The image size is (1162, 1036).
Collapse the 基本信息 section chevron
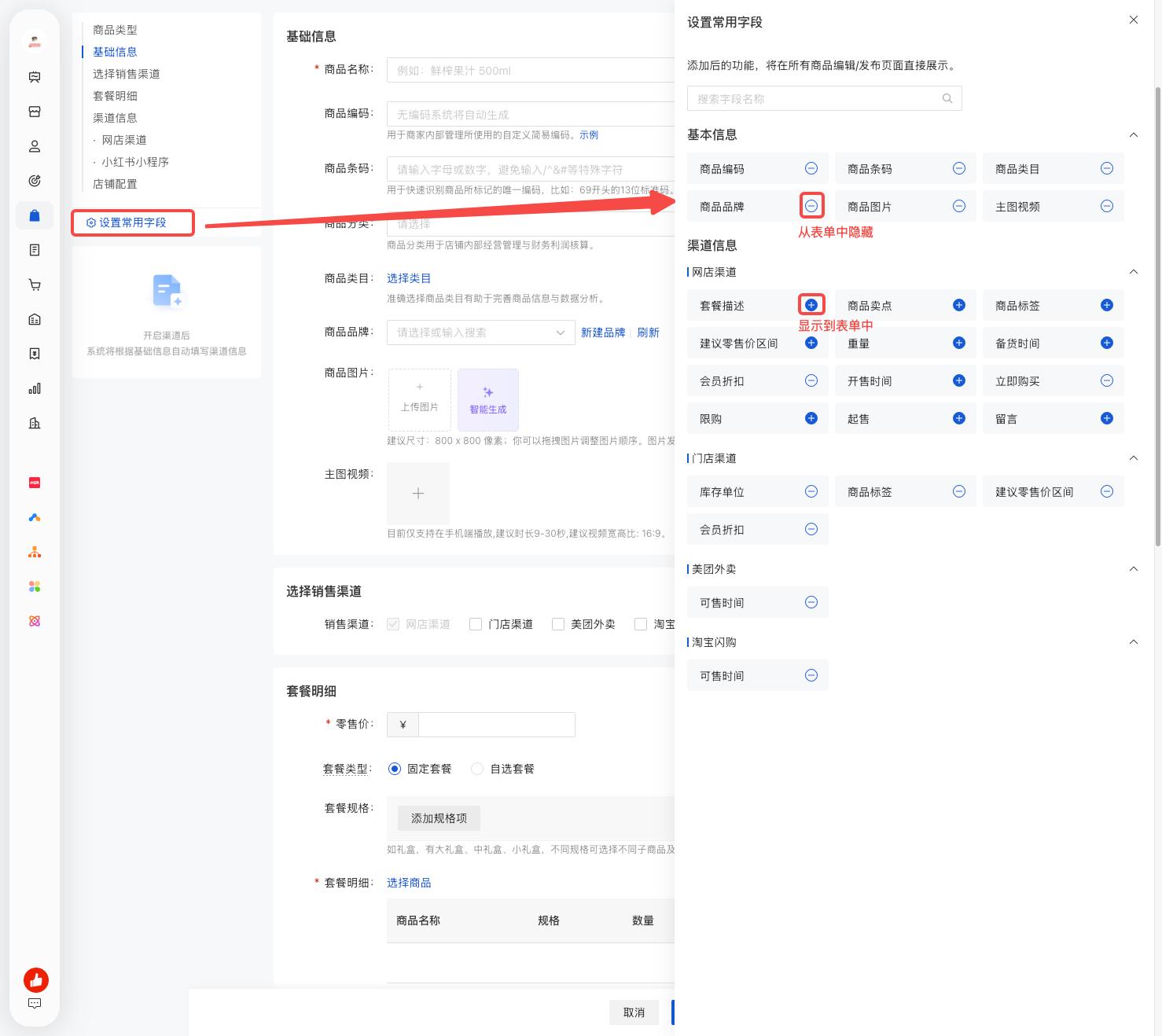click(x=1134, y=134)
